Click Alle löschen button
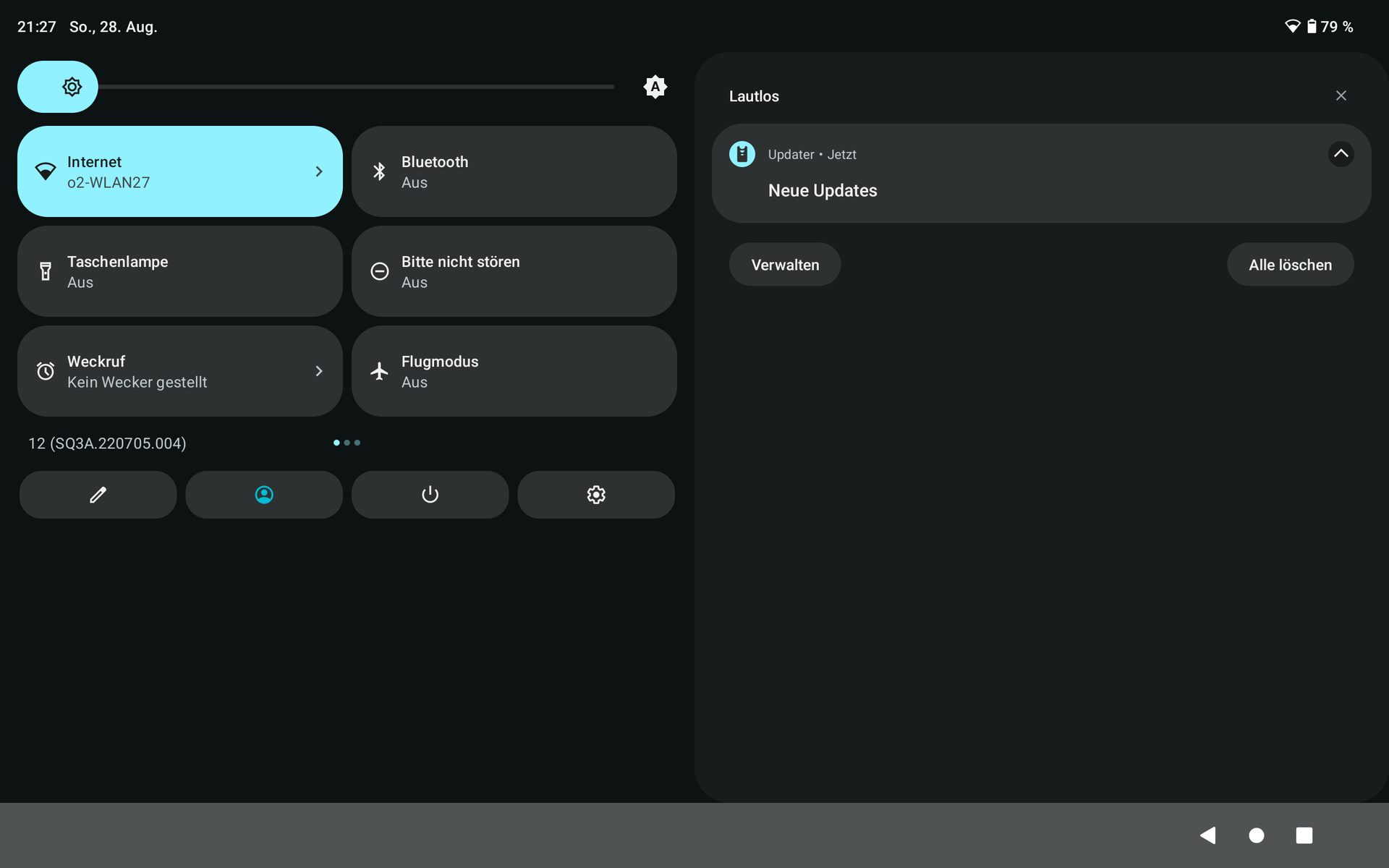The image size is (1389, 868). tap(1290, 265)
